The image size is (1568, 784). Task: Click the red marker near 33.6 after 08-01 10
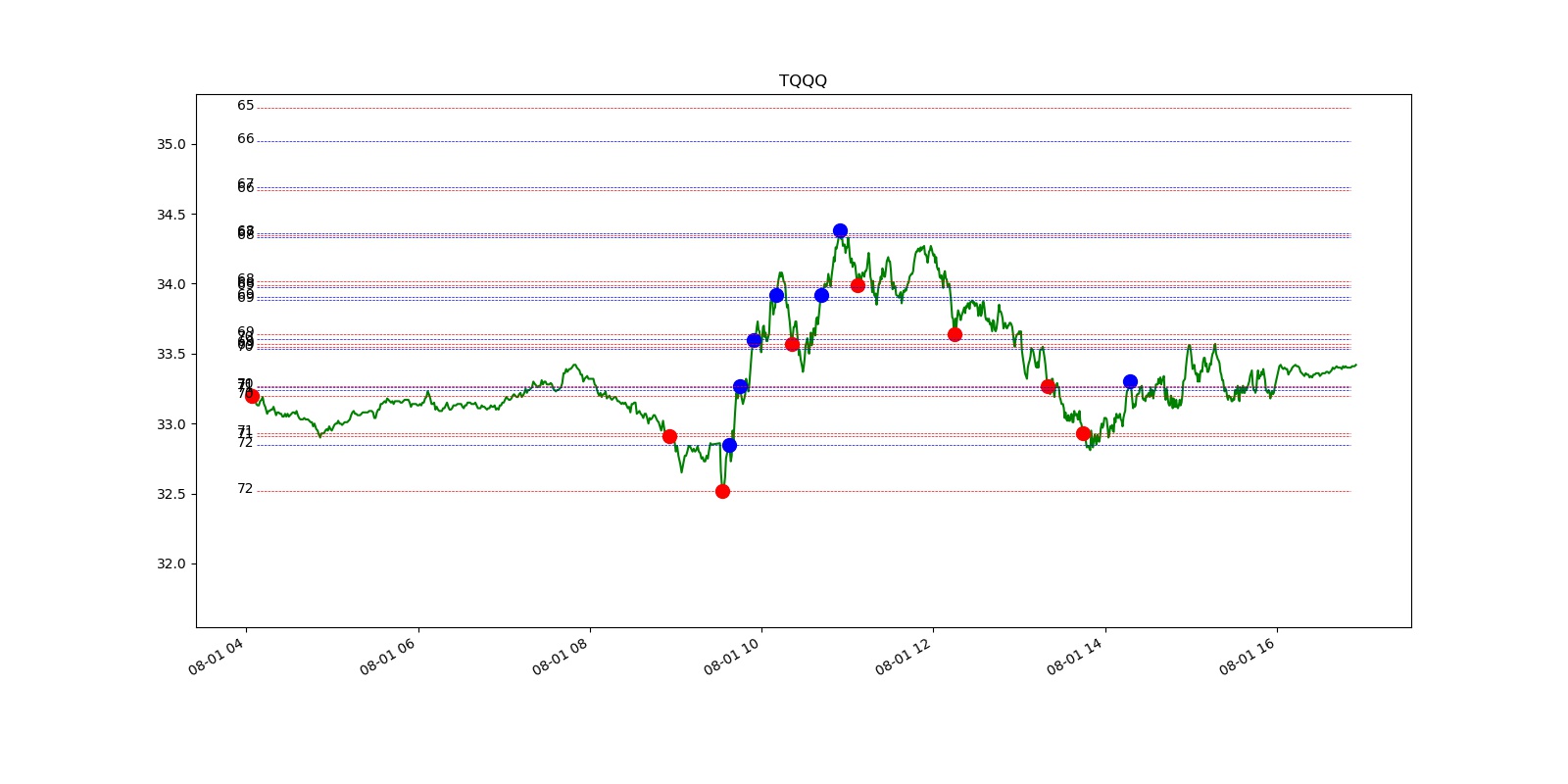(792, 344)
